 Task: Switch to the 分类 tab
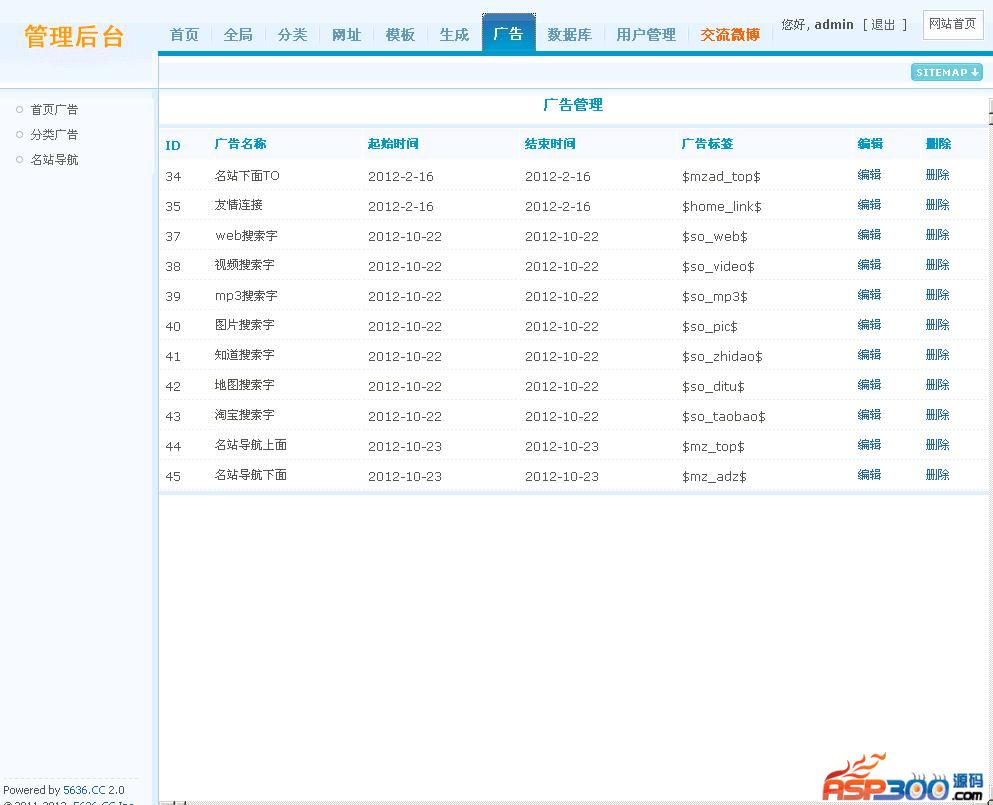(292, 35)
